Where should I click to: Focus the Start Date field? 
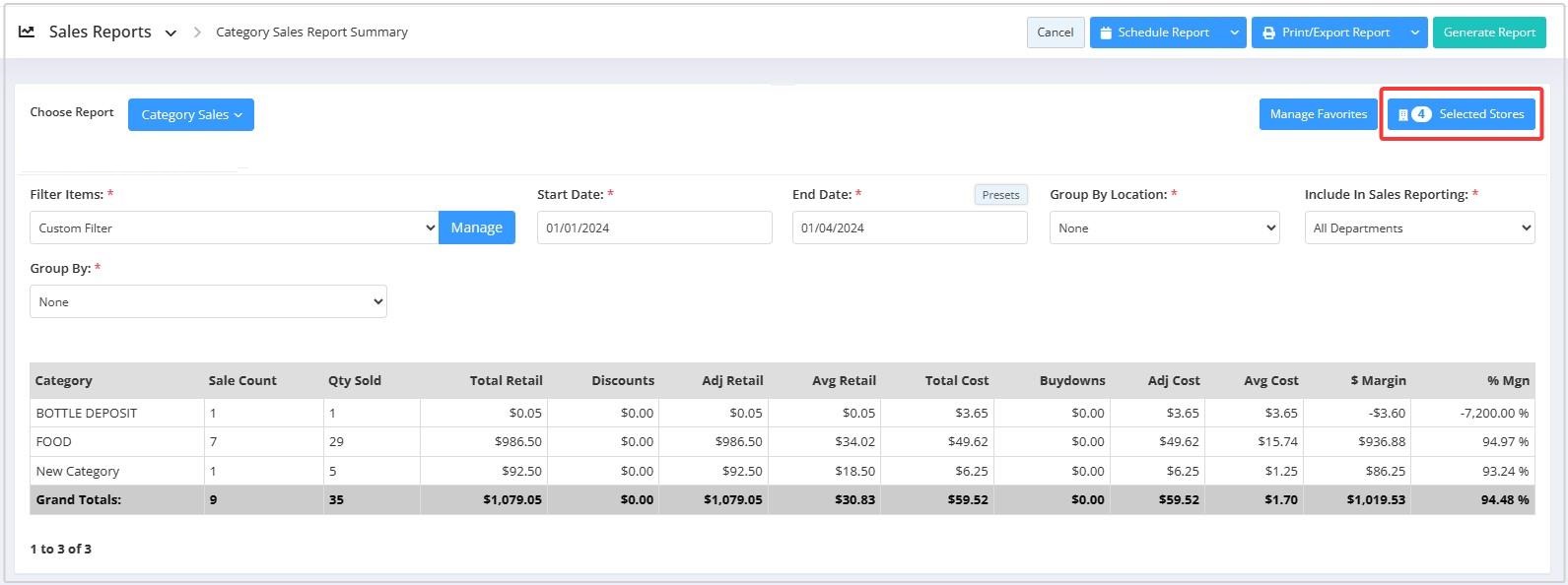tap(654, 227)
